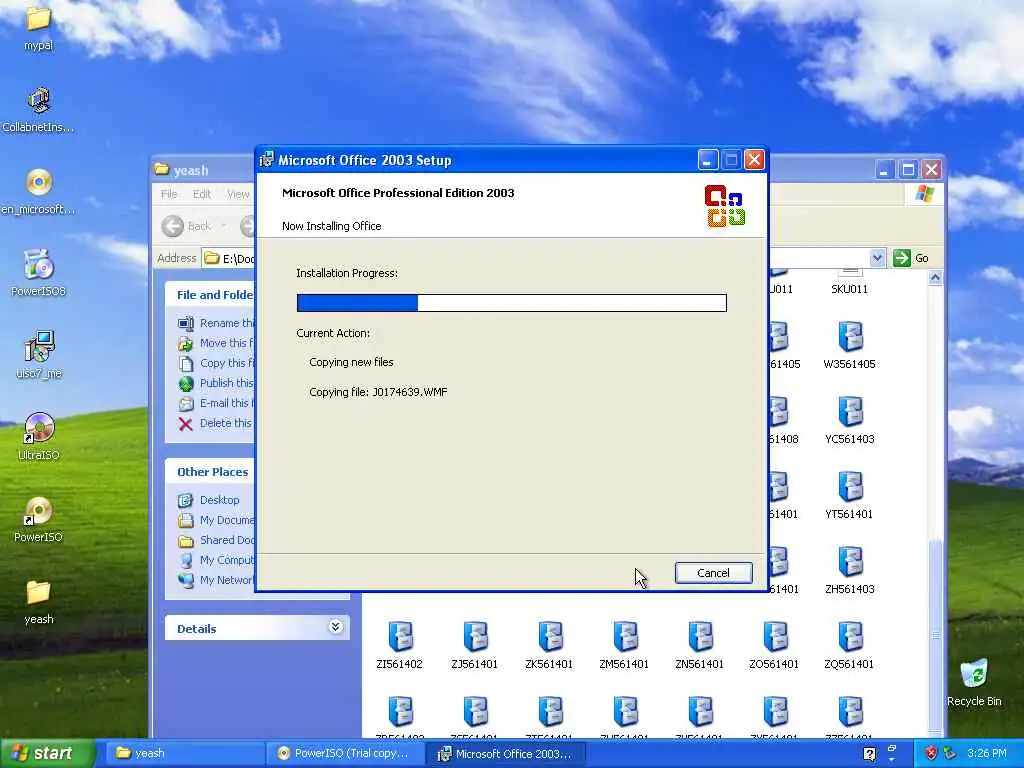Open the mypal folder on desktop
The height and width of the screenshot is (768, 1024).
point(38,27)
